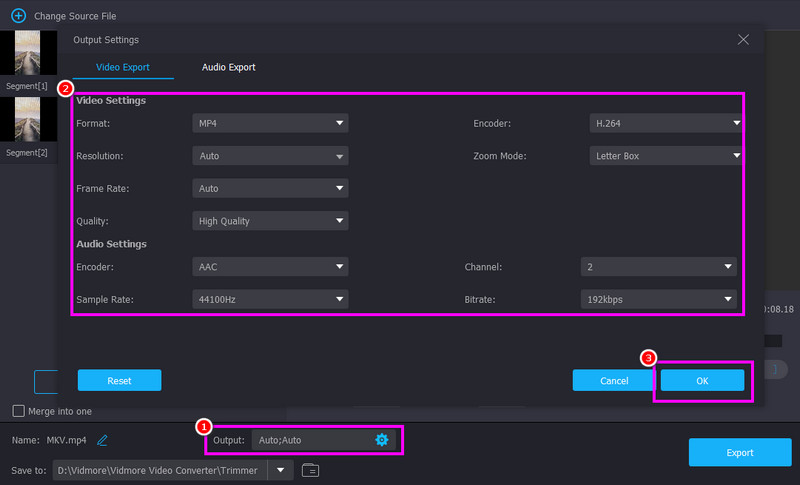The height and width of the screenshot is (485, 800).
Task: Enable the Merge into one checkbox
Action: [18, 411]
